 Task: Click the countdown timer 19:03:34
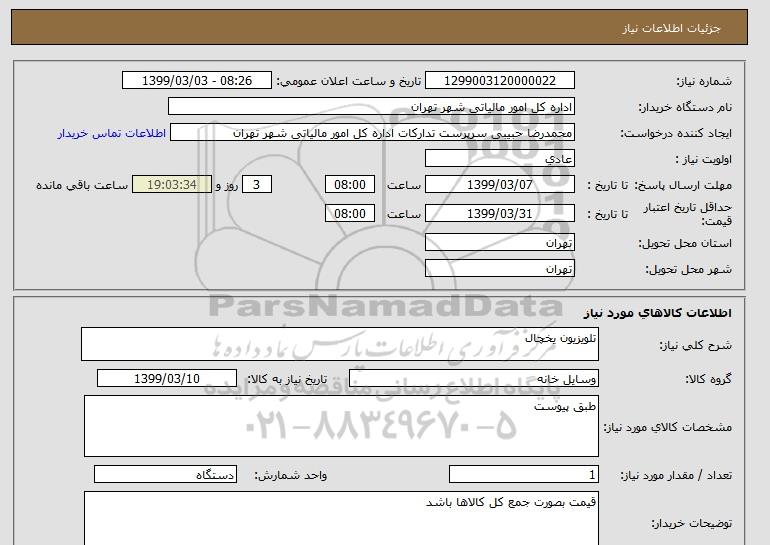172,185
